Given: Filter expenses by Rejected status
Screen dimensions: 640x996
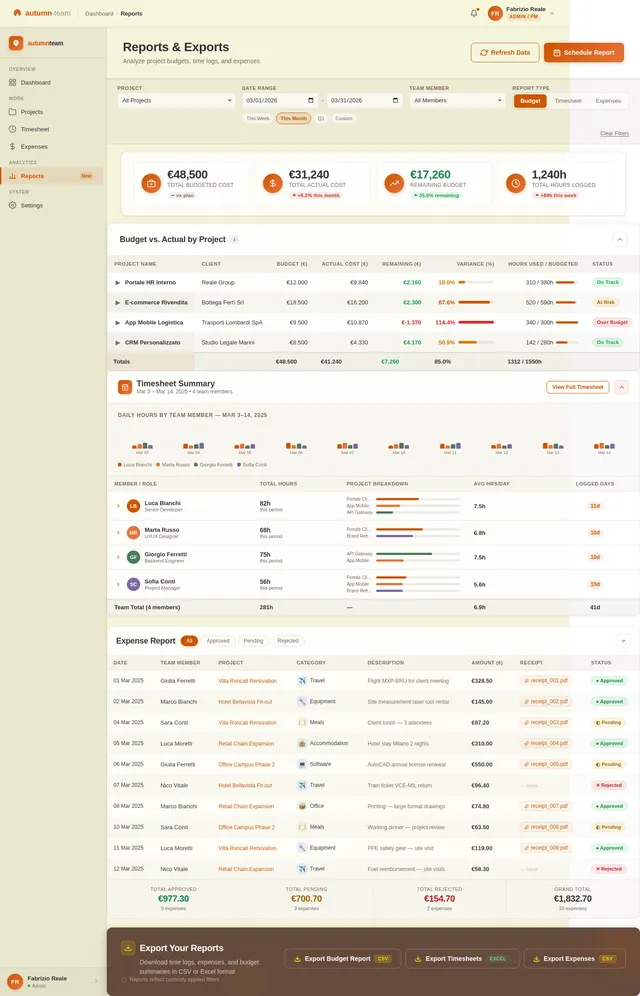Looking at the screenshot, I should point(288,640).
